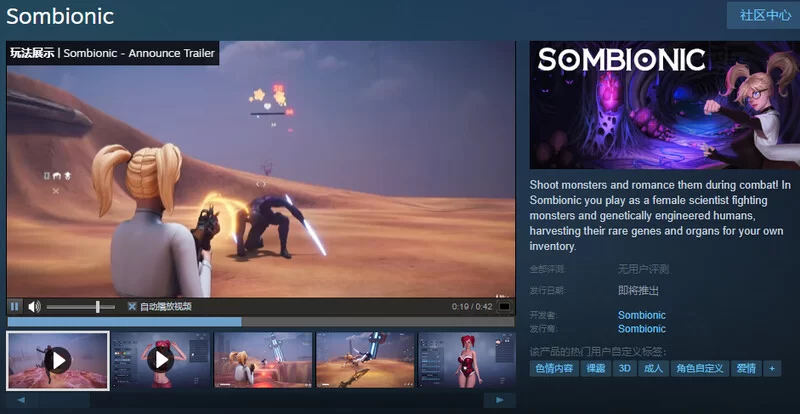Select the third screenshot thumbnail

[x=263, y=360]
